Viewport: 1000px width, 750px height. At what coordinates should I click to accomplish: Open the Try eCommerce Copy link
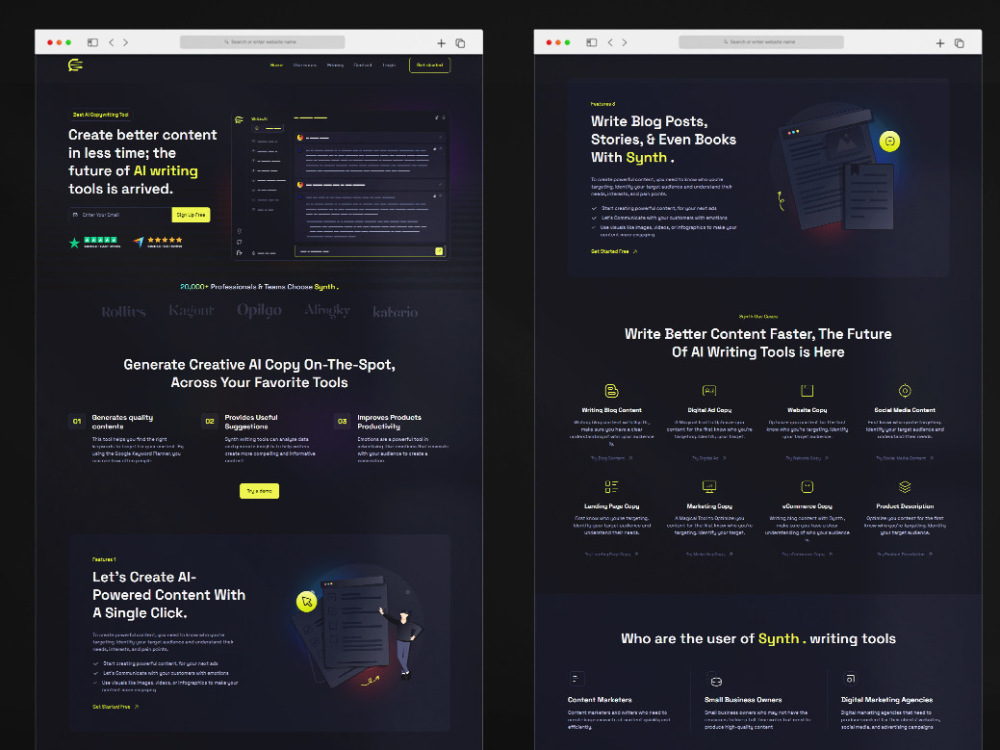click(x=807, y=554)
